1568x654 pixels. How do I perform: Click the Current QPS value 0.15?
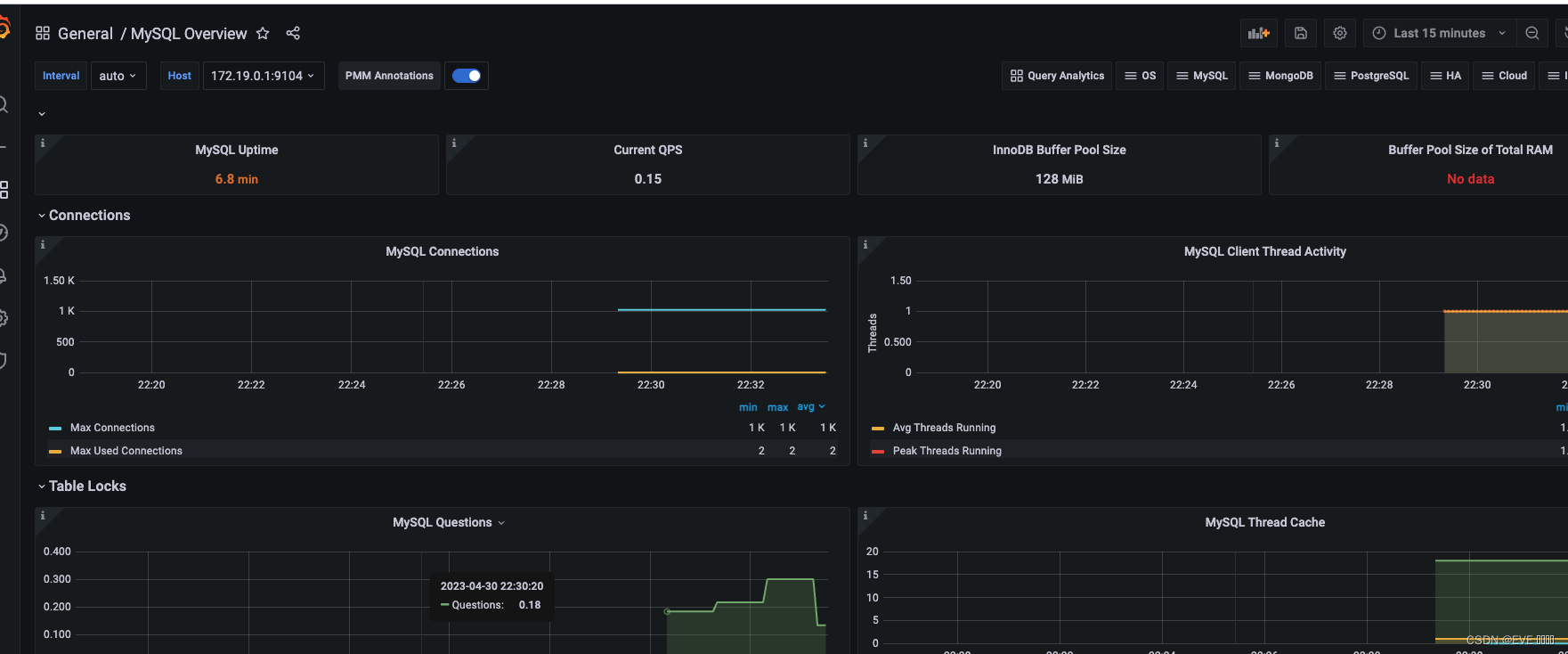pos(648,179)
